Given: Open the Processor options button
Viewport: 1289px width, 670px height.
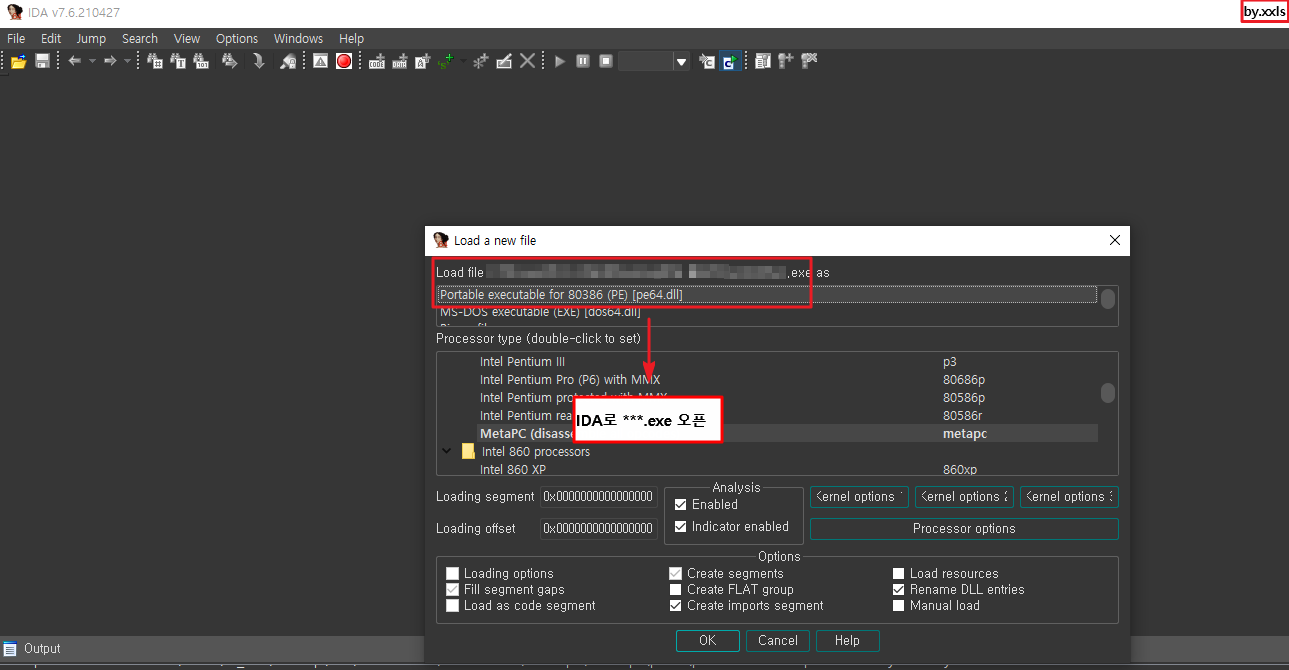Looking at the screenshot, I should [964, 529].
